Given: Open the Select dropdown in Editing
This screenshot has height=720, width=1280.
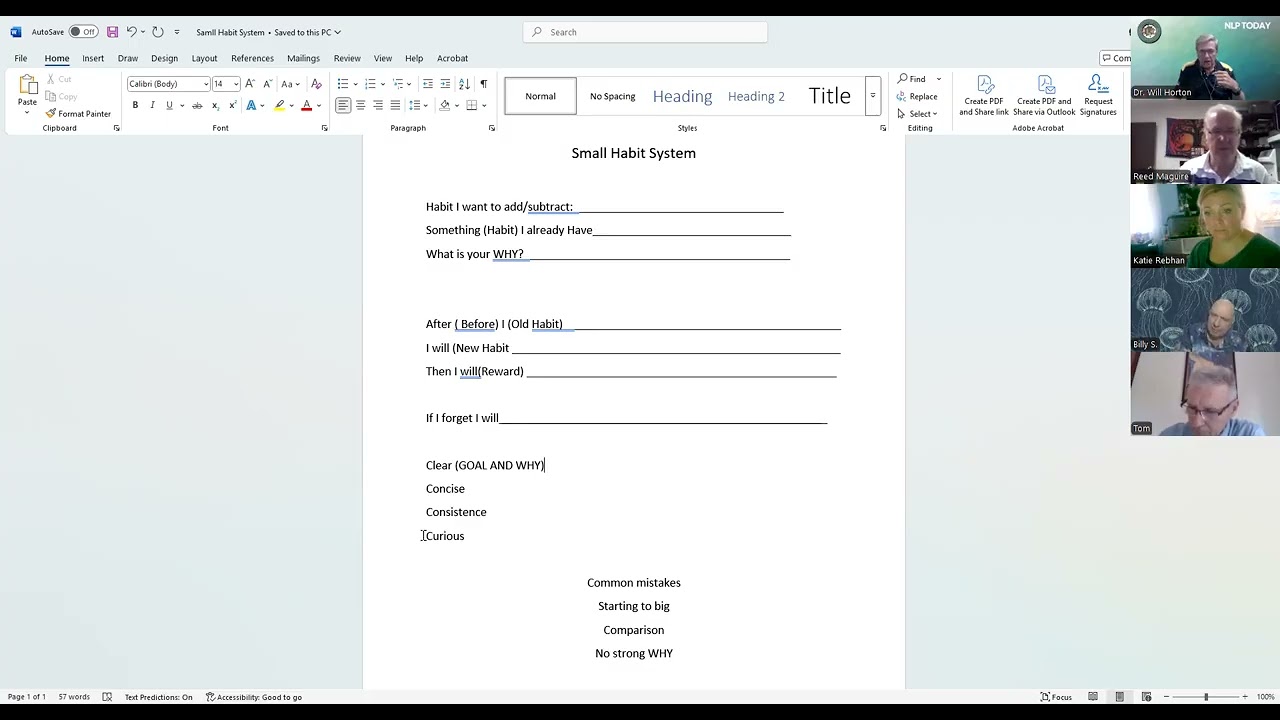Looking at the screenshot, I should tap(917, 114).
